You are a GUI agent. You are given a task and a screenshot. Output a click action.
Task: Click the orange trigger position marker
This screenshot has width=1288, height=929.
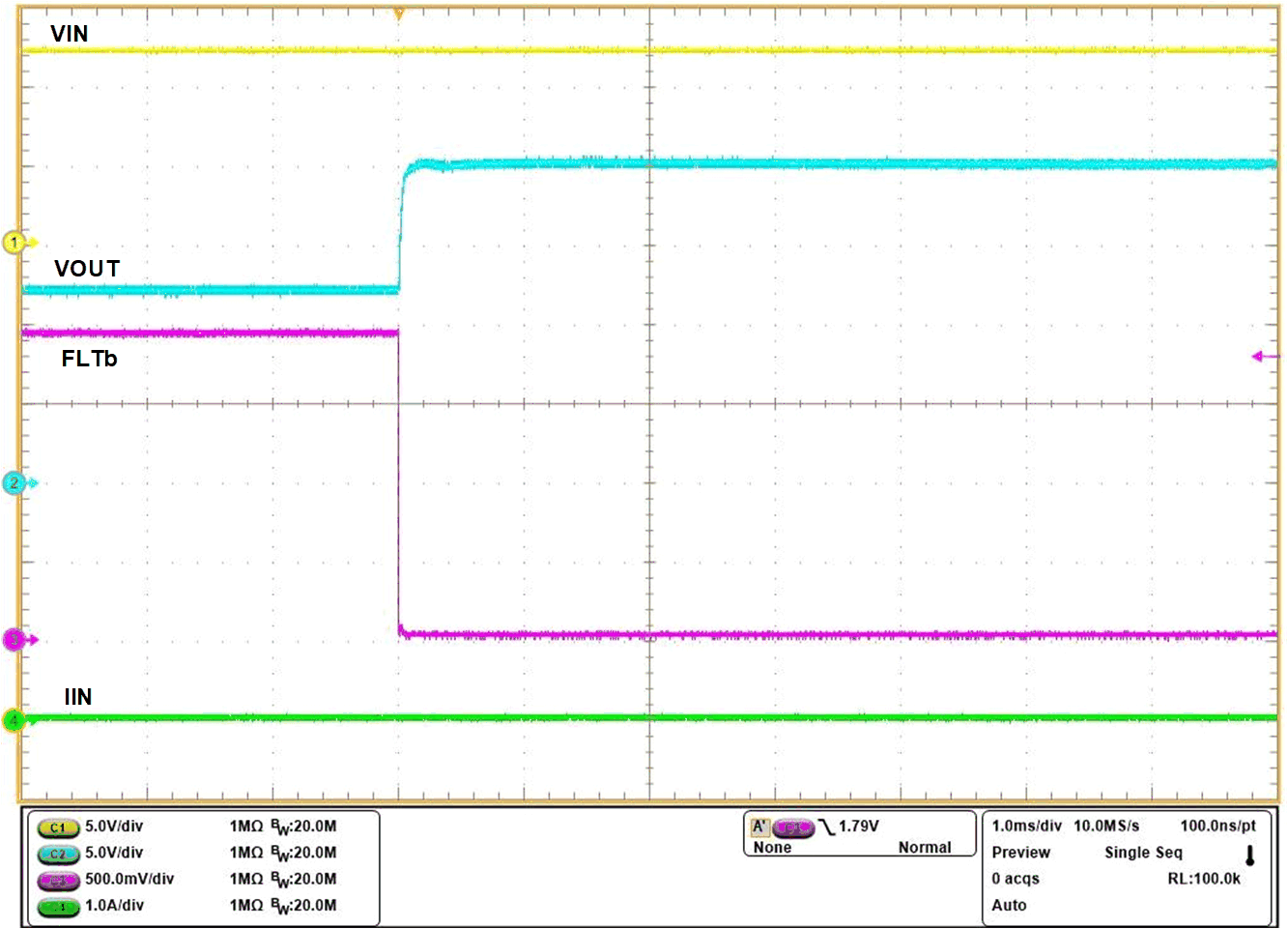pos(398,12)
